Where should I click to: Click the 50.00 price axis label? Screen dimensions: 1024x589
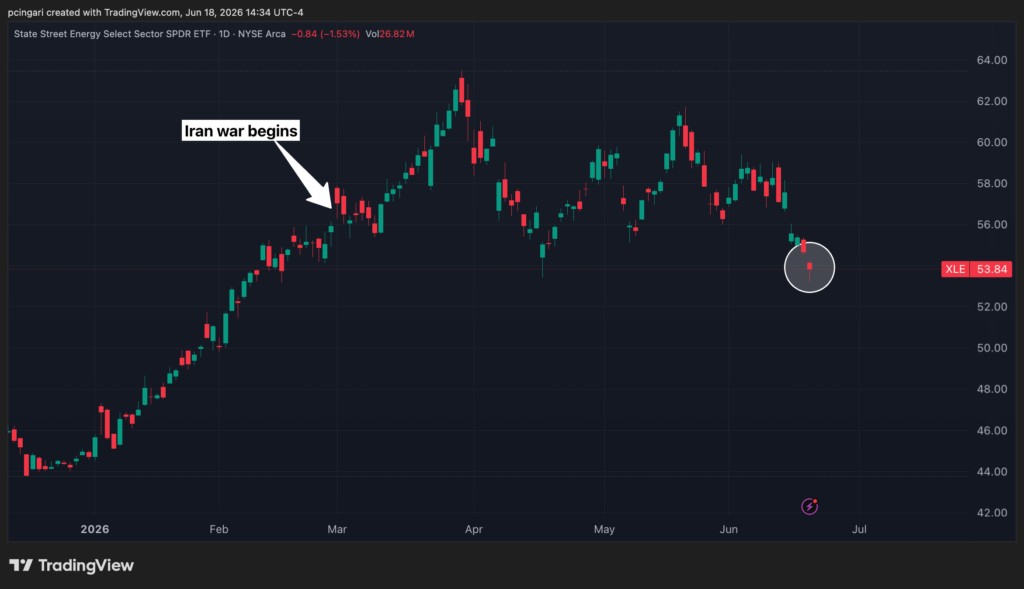tap(991, 348)
